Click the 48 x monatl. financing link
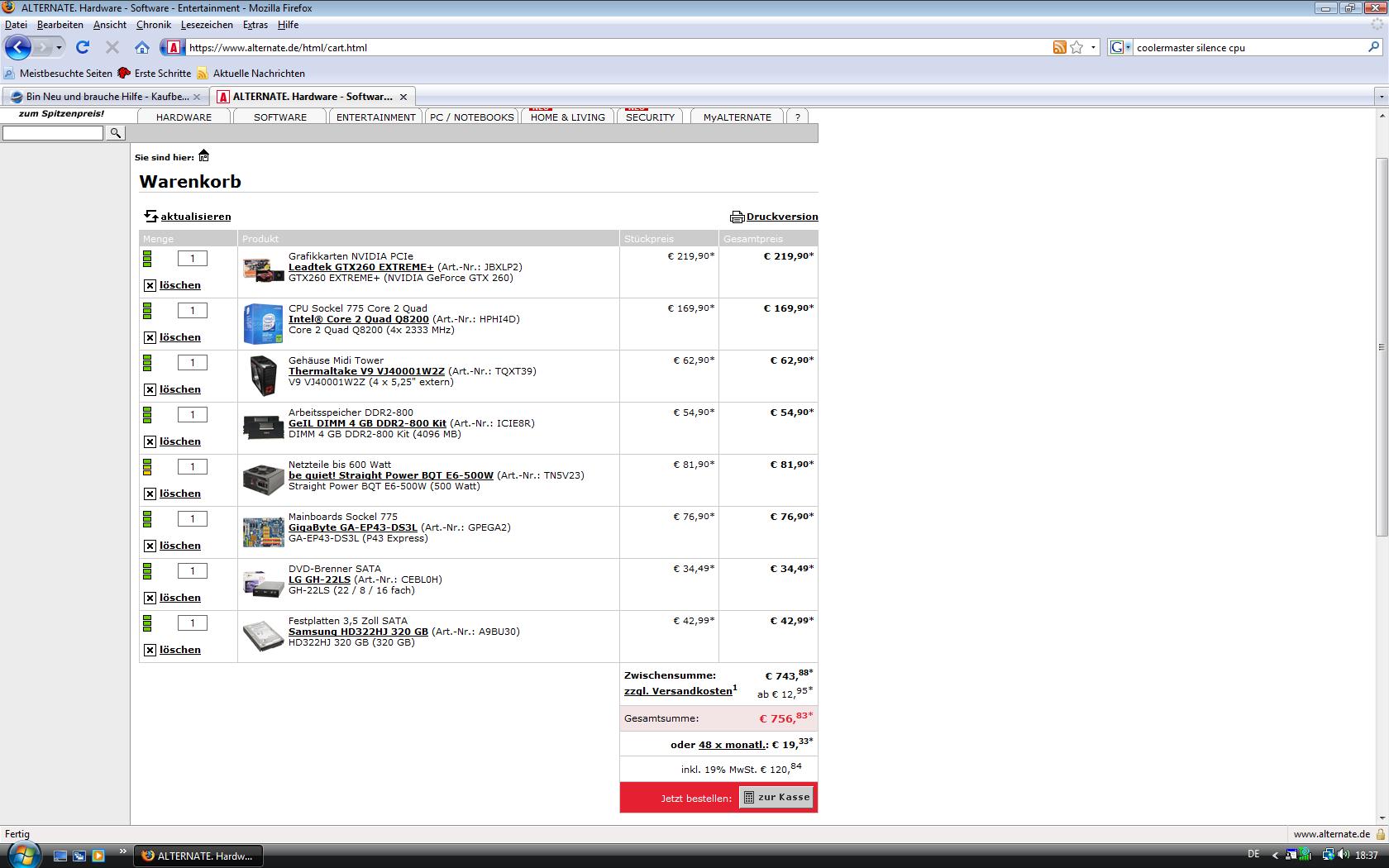The height and width of the screenshot is (868, 1389). [733, 745]
